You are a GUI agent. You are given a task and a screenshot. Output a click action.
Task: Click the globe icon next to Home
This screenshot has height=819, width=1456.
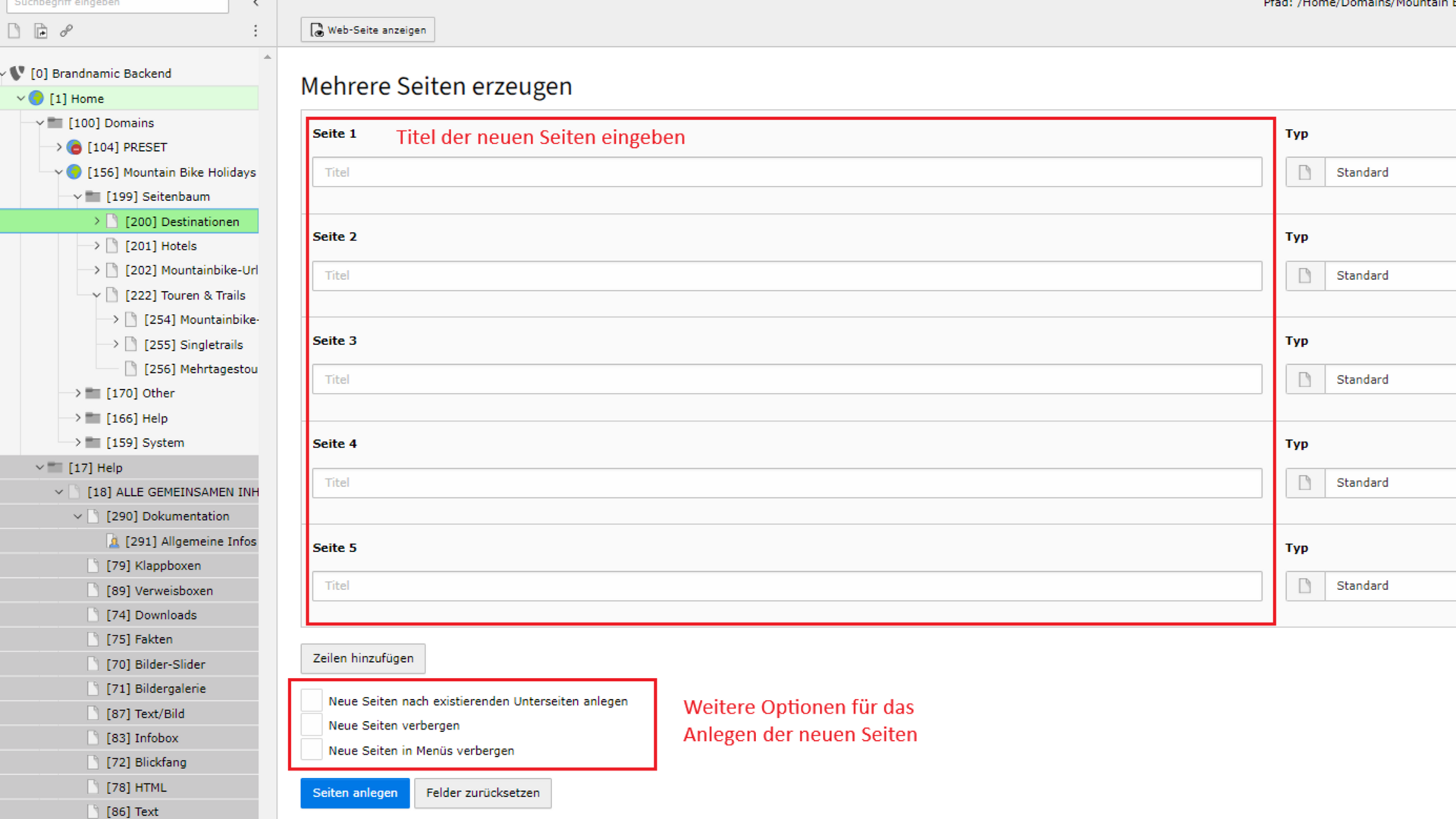coord(36,98)
